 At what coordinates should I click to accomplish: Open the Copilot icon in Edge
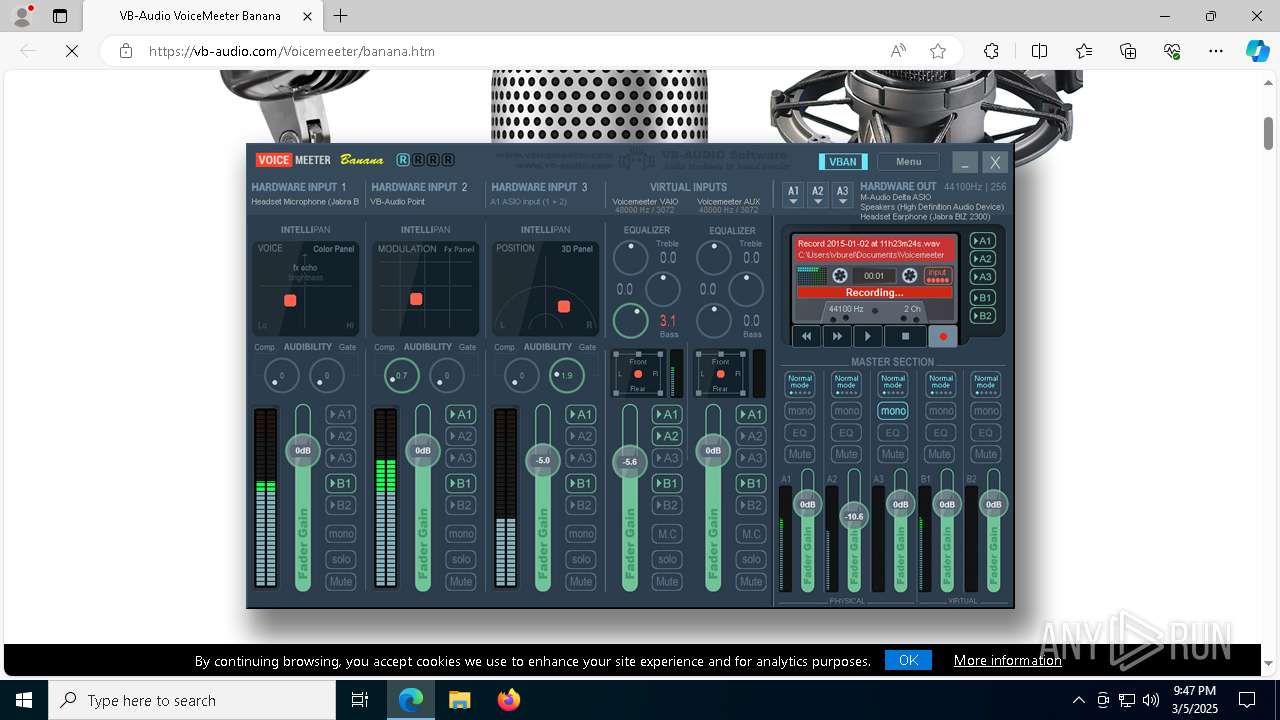pos(1257,51)
